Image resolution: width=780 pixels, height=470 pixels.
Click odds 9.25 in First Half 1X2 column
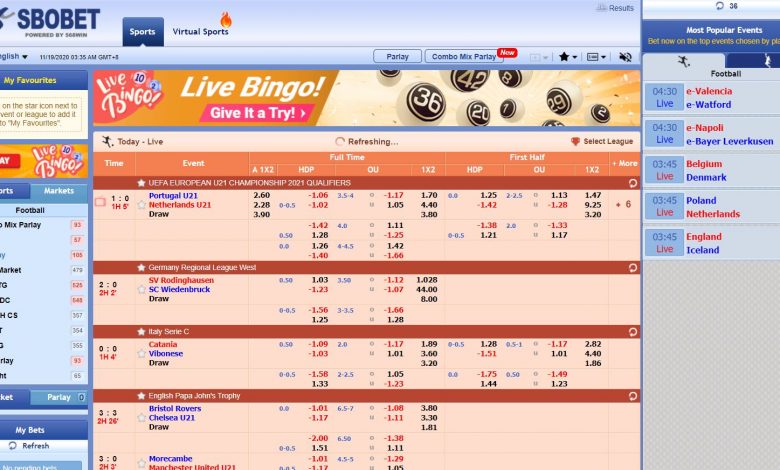click(x=592, y=205)
